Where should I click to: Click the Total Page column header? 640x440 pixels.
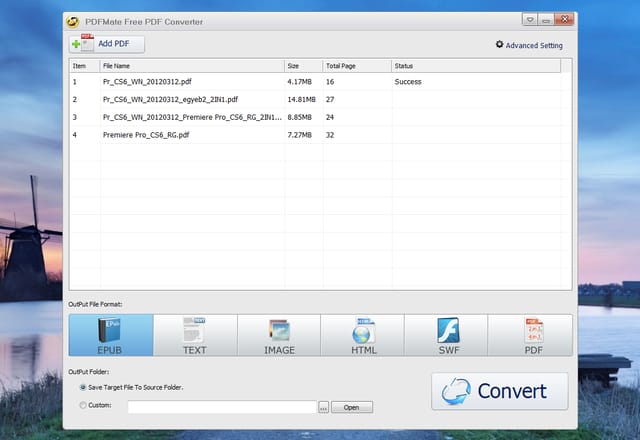(x=357, y=66)
